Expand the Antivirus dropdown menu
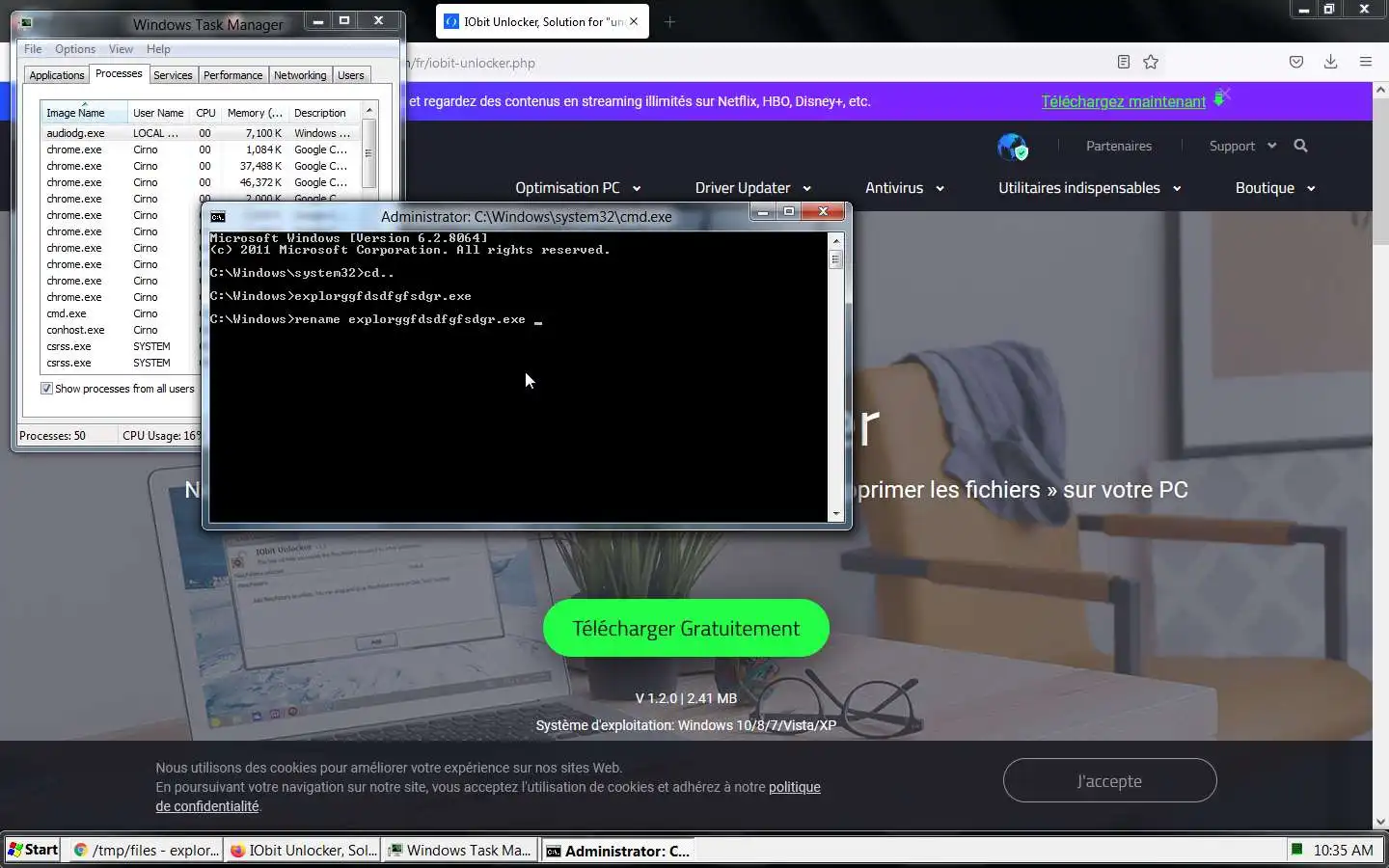1389x868 pixels. click(904, 188)
